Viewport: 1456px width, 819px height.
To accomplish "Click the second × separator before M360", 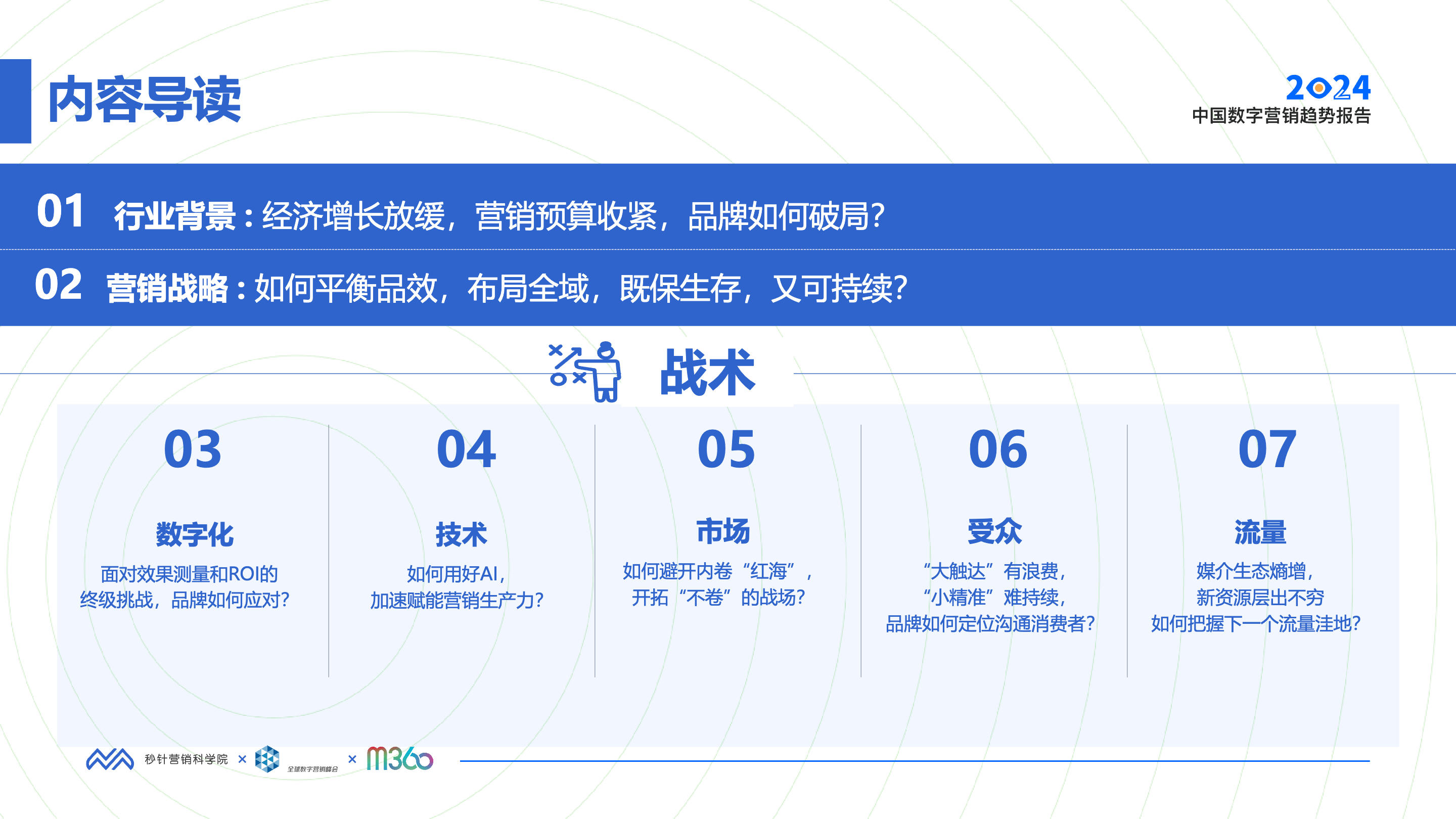I will (x=352, y=759).
